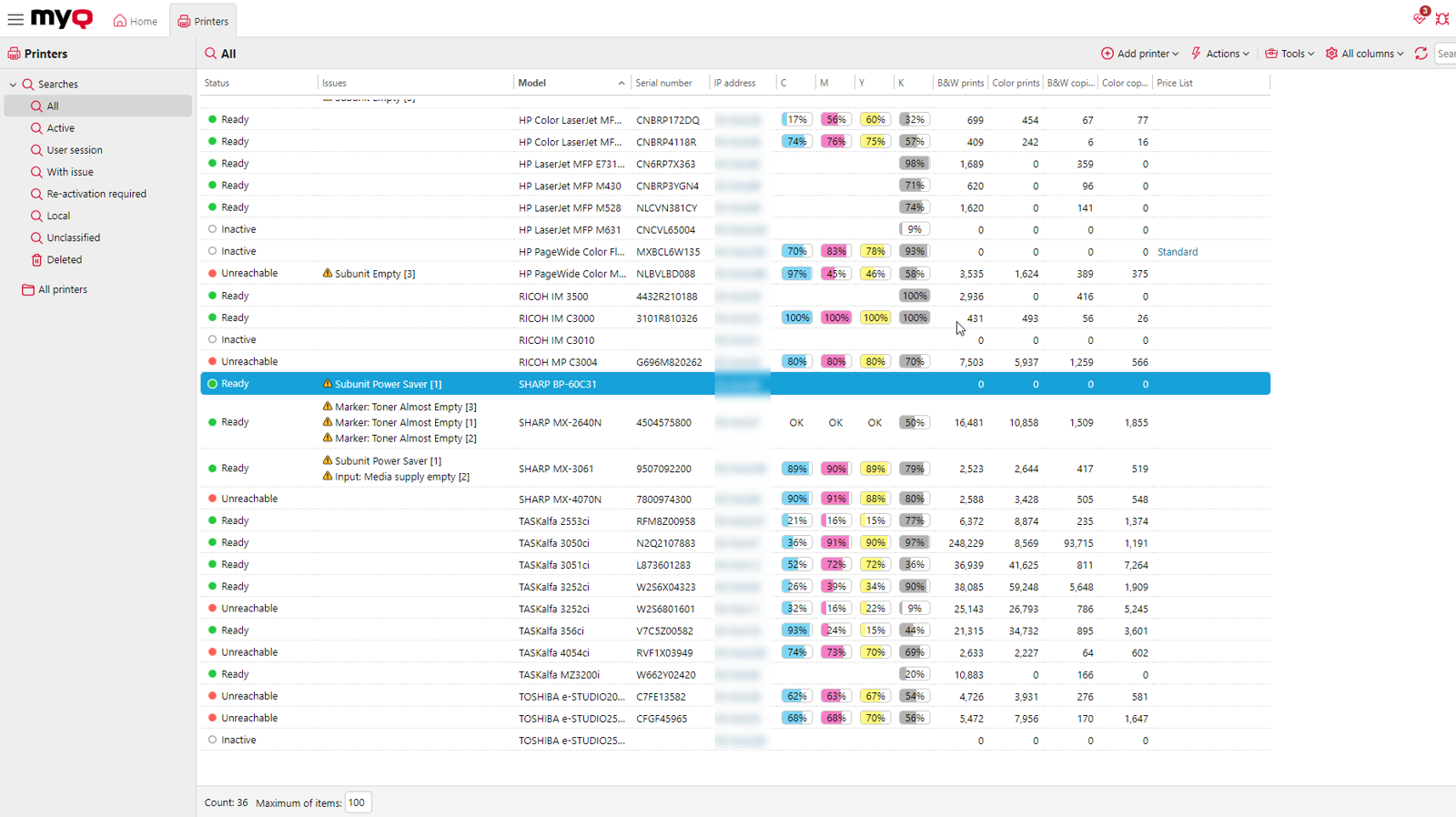Open the Tools dropdown menu
The width and height of the screenshot is (1456, 817).
[1289, 54]
